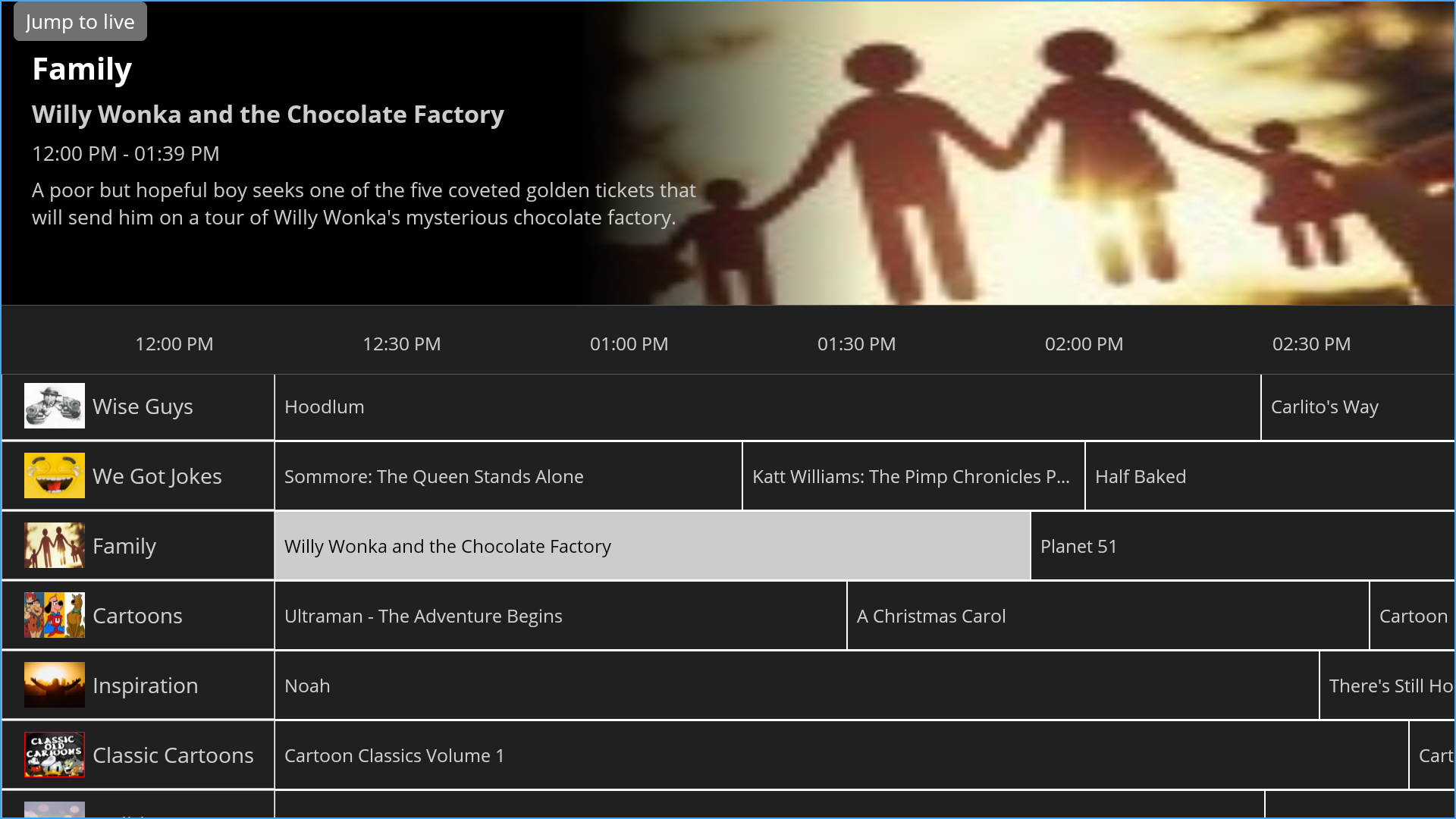The height and width of the screenshot is (819, 1456).
Task: Click the partially visible bottom channel logo
Action: [54, 809]
